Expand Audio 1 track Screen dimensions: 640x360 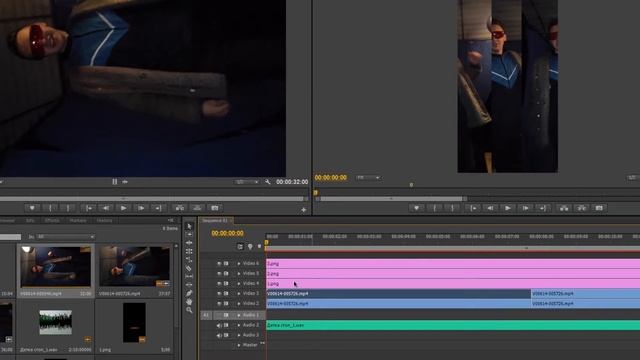point(239,315)
